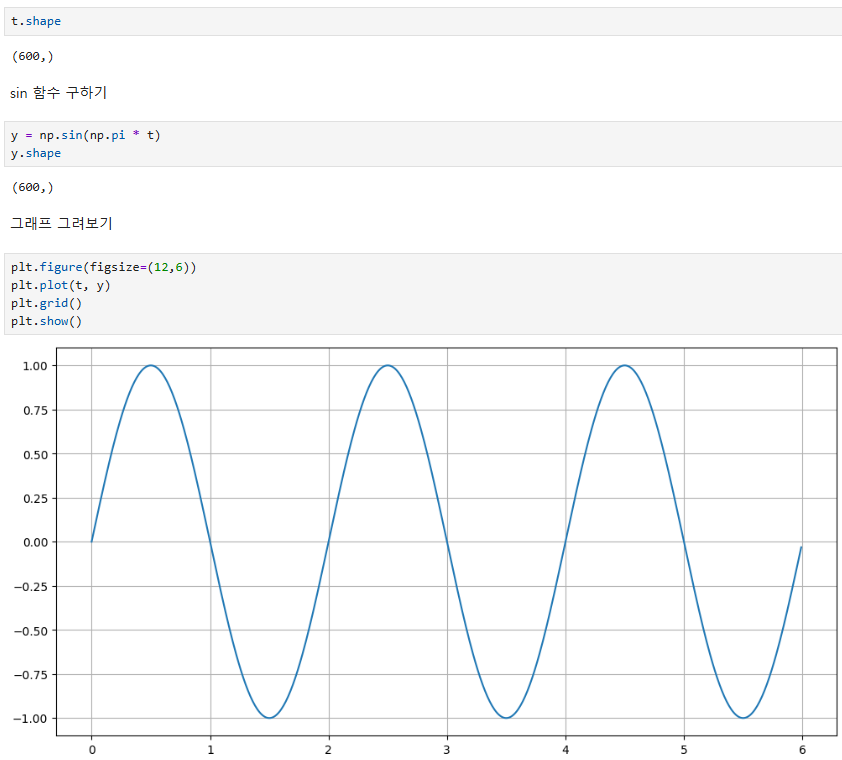Click the x-axis tick label 6
Image resolution: width=842 pixels, height=760 pixels.
[802, 750]
